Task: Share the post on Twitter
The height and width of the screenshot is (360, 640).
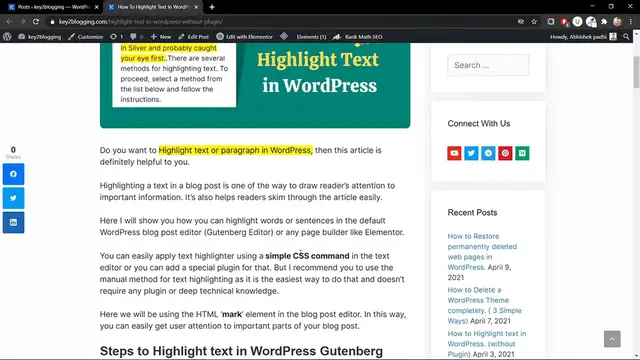Action: coord(13,198)
